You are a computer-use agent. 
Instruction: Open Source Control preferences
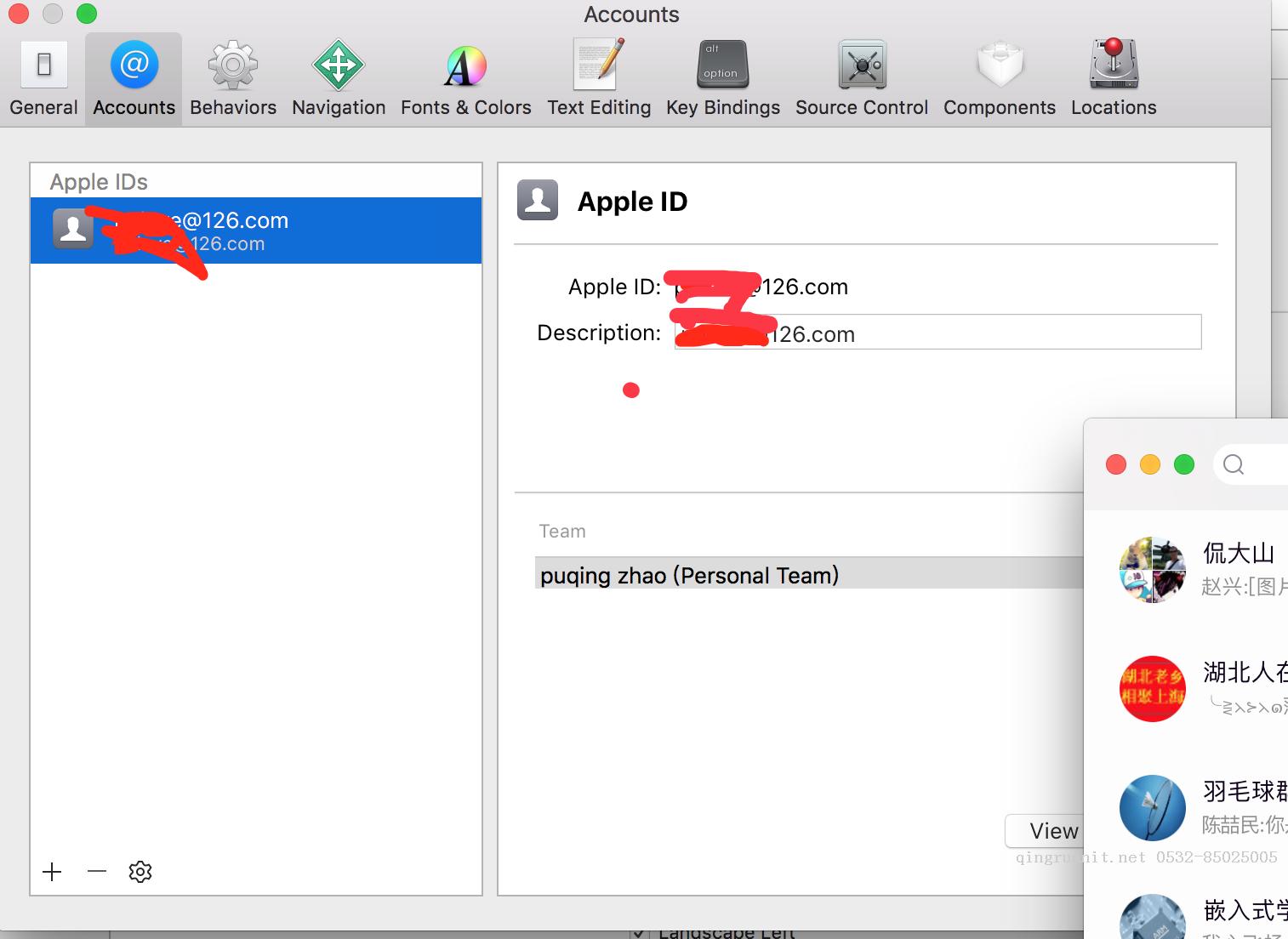[x=862, y=78]
